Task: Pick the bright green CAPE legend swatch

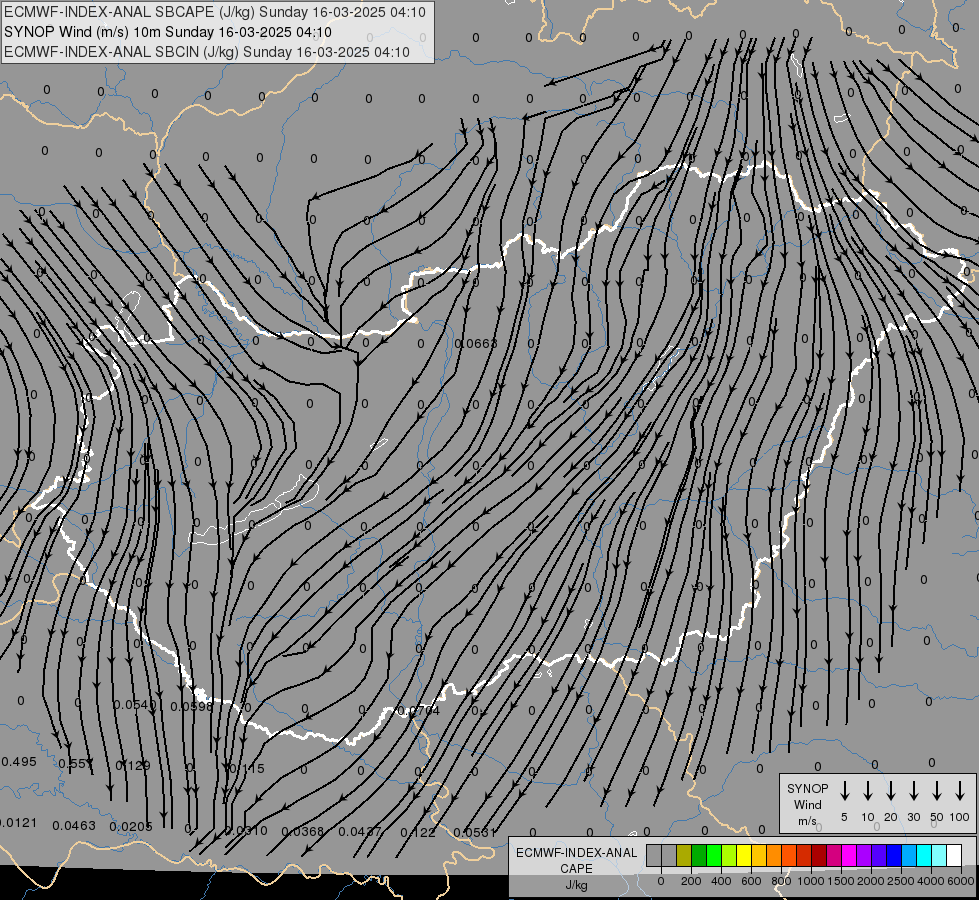Action: (714, 855)
